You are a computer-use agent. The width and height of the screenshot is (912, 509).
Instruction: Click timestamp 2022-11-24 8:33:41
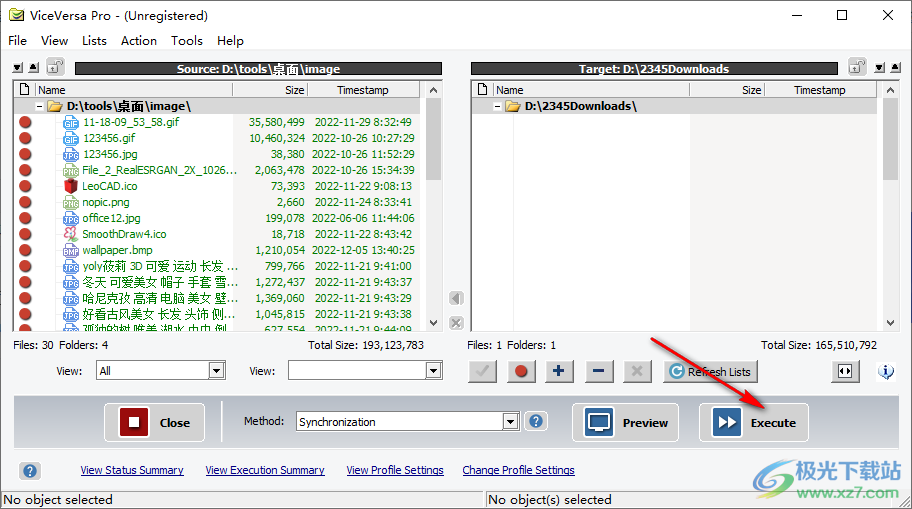pyautogui.click(x=364, y=202)
